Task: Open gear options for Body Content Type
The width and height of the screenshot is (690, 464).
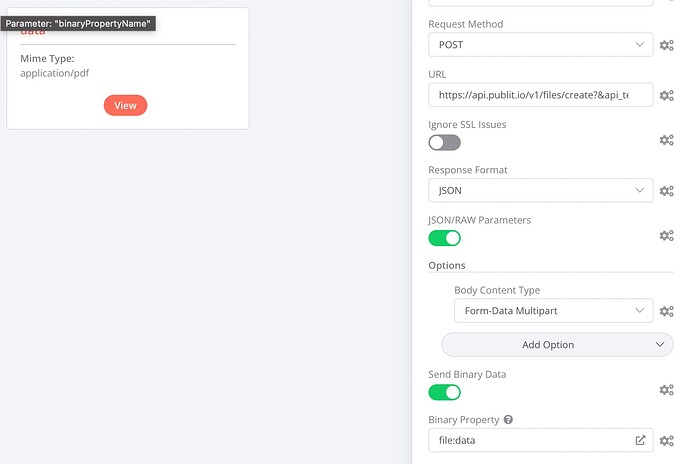Action: pos(666,311)
